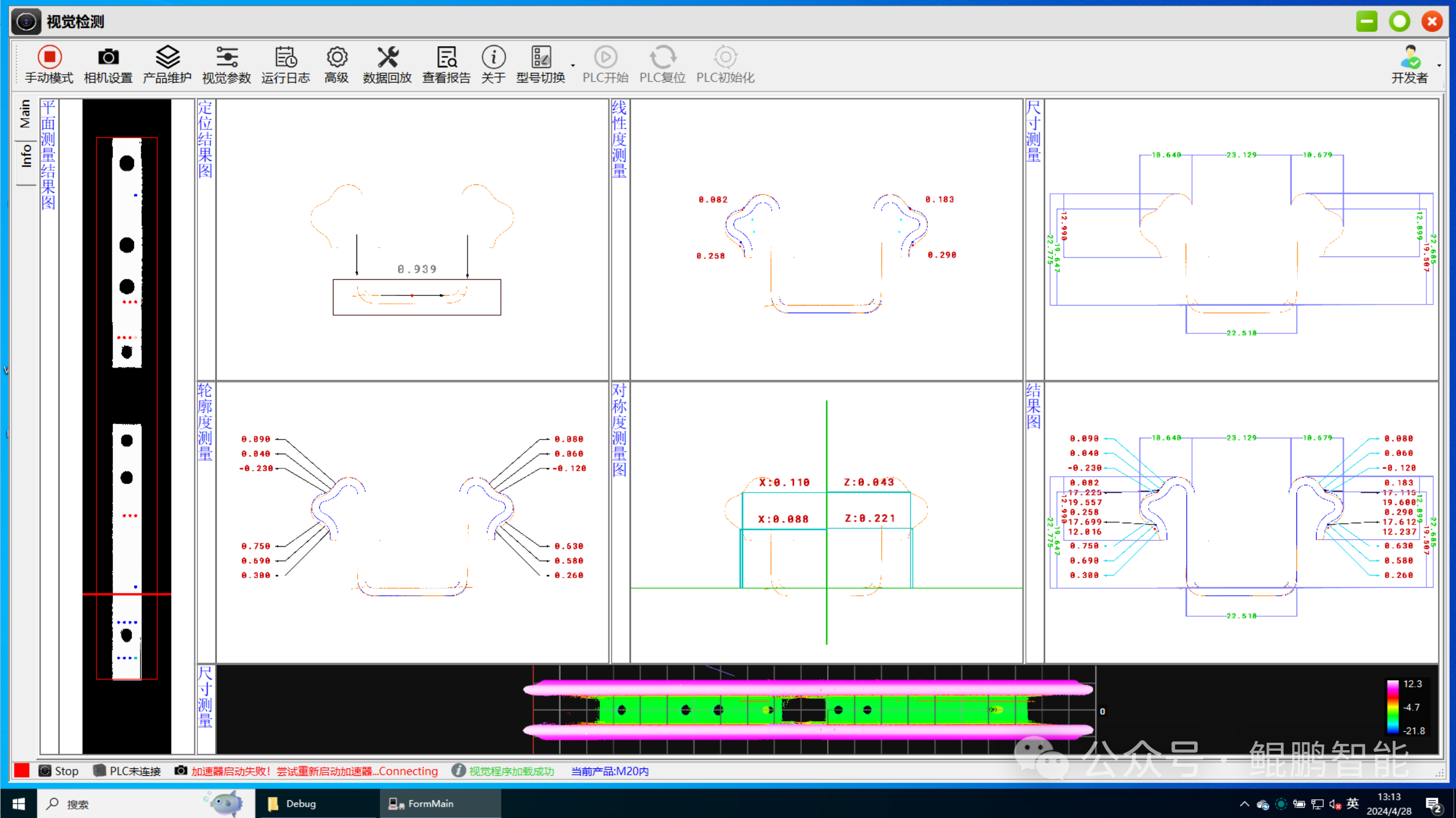Show hidden system tray icons chevron
Image resolution: width=1456 pixels, height=818 pixels.
tap(1244, 804)
